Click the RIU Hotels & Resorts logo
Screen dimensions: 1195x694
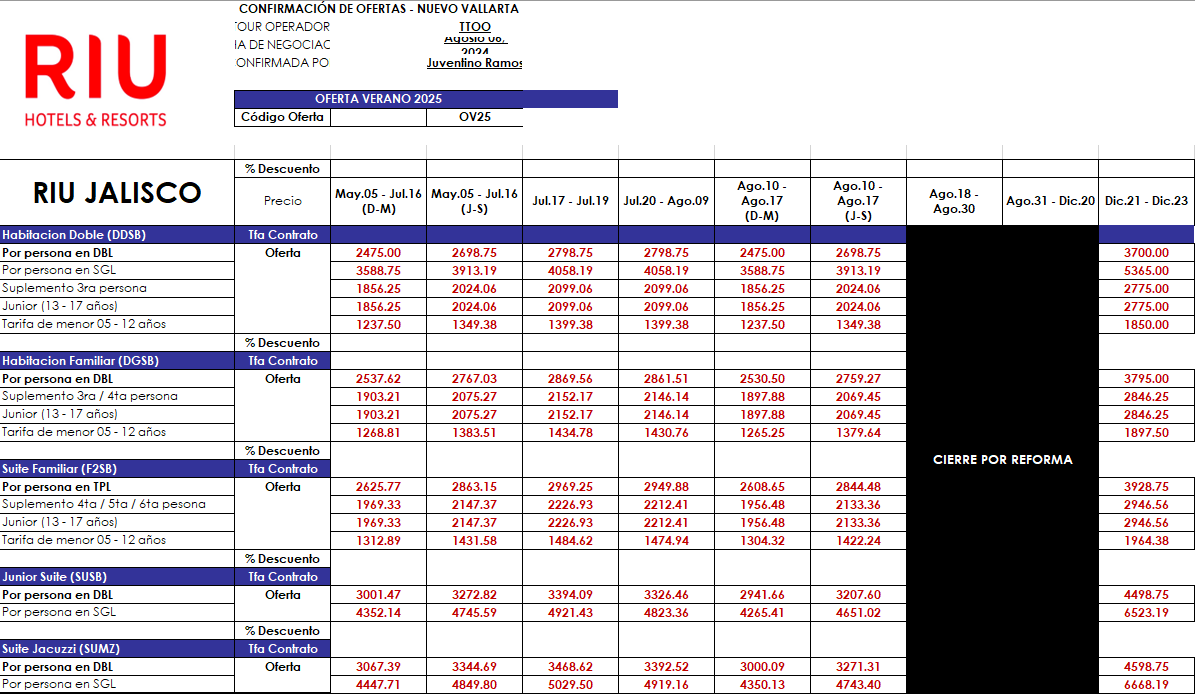95,80
